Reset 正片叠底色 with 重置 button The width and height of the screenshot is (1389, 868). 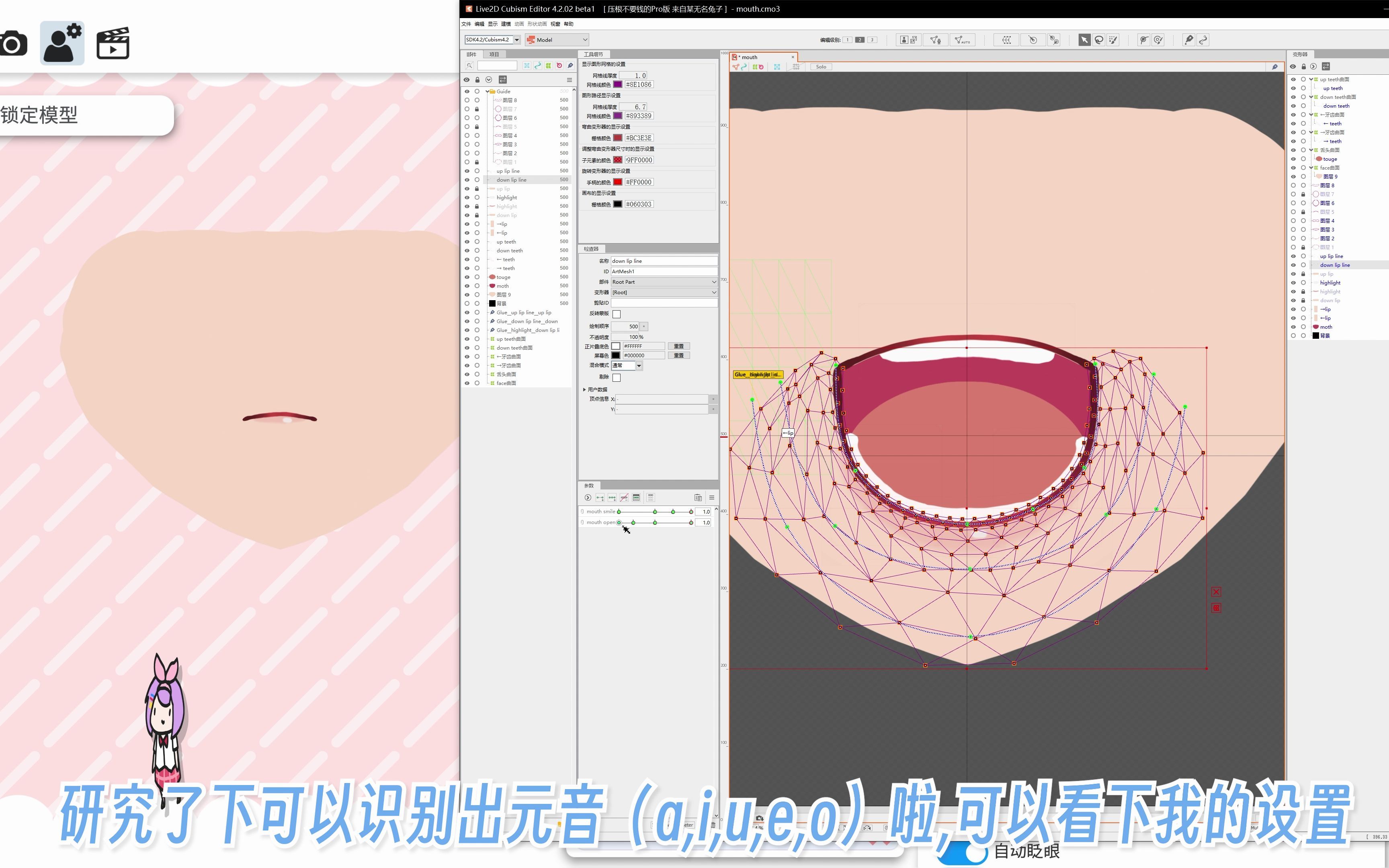678,346
